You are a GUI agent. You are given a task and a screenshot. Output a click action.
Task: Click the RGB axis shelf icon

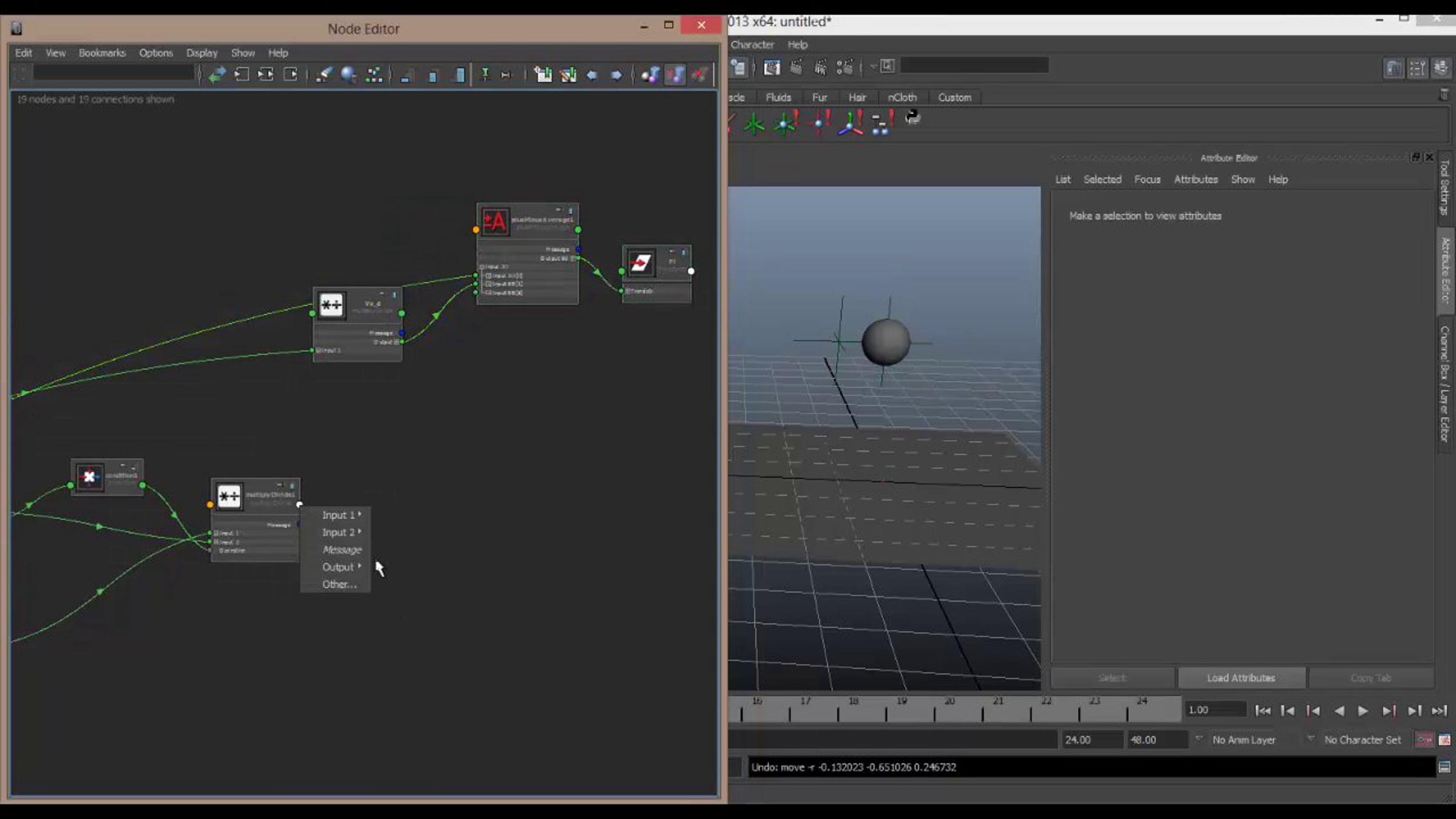[850, 123]
